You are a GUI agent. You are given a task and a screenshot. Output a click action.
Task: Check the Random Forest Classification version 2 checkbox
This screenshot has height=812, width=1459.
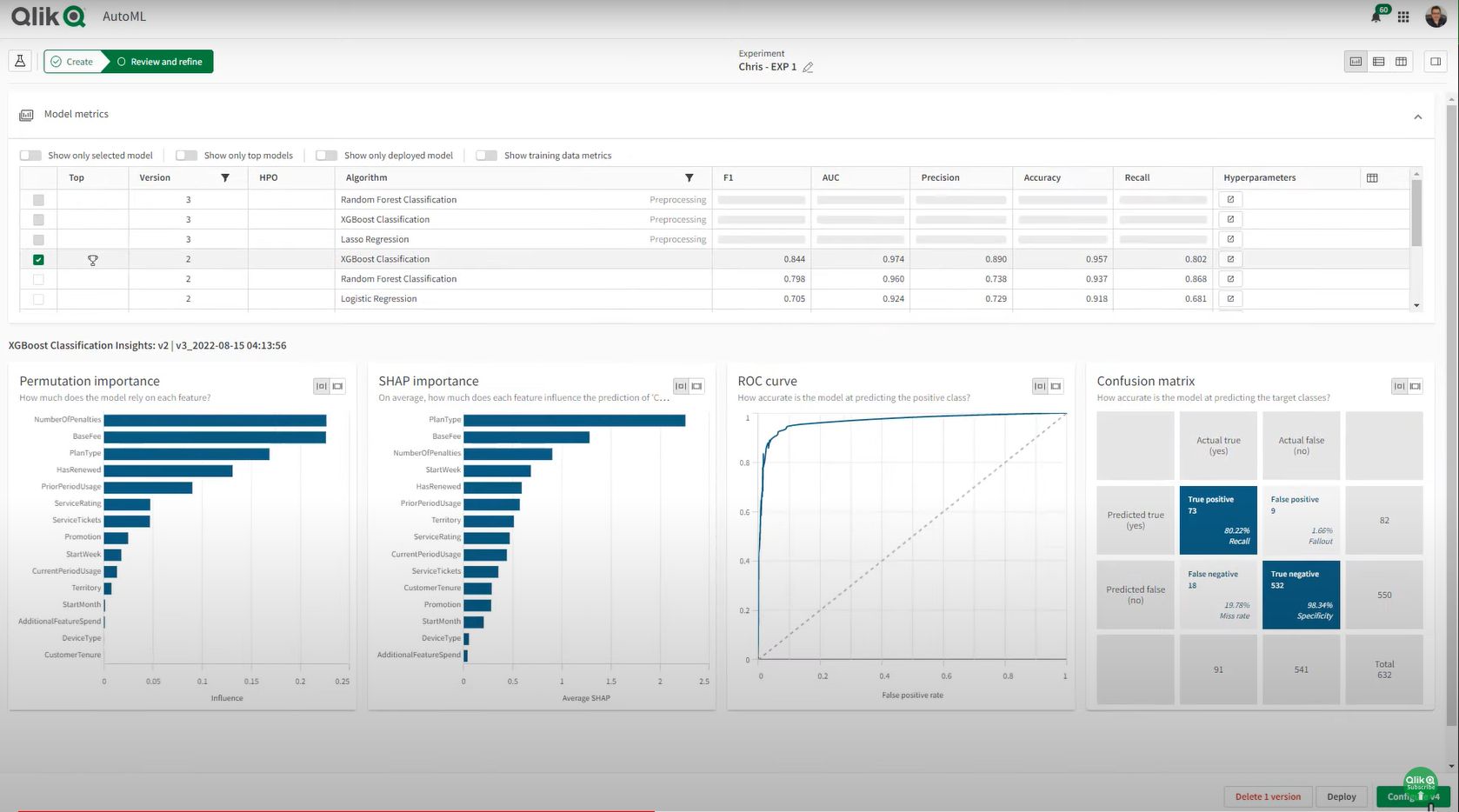point(37,278)
